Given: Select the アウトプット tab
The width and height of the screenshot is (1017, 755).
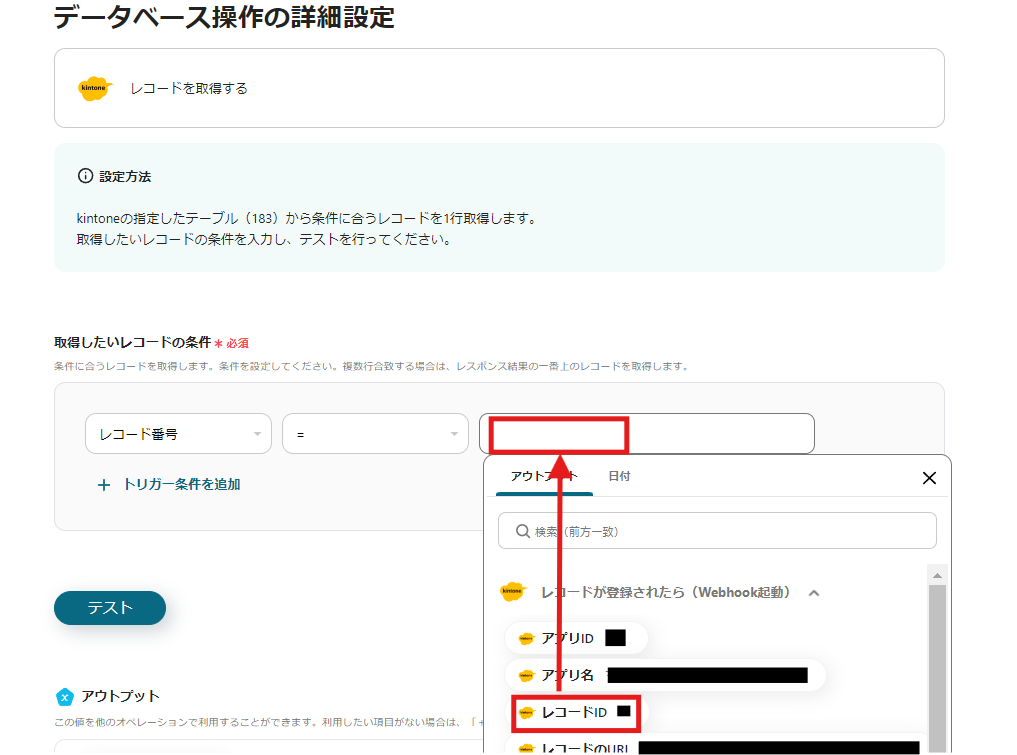Looking at the screenshot, I should [x=541, y=476].
